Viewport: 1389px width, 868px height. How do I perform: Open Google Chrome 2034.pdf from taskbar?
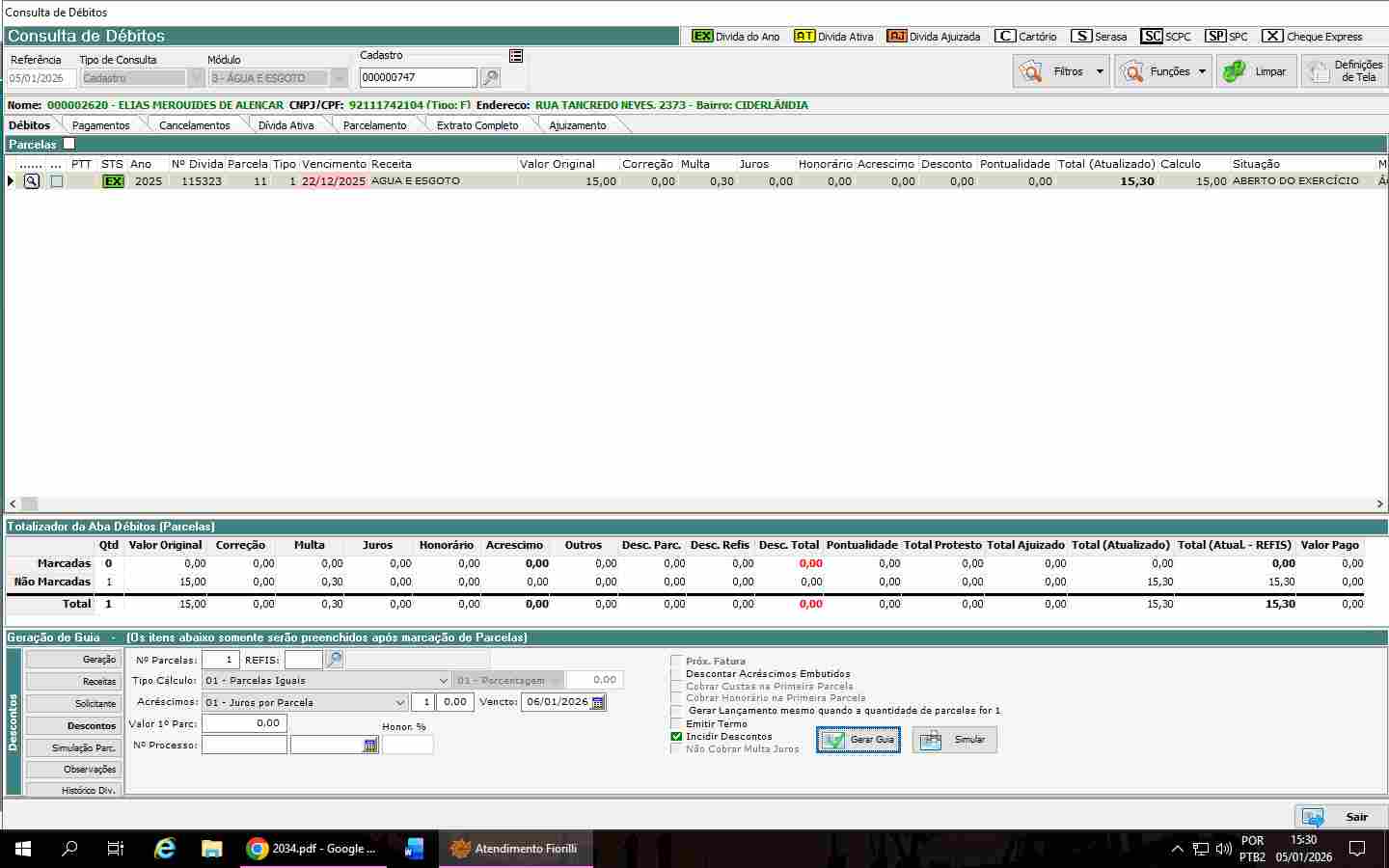313,849
